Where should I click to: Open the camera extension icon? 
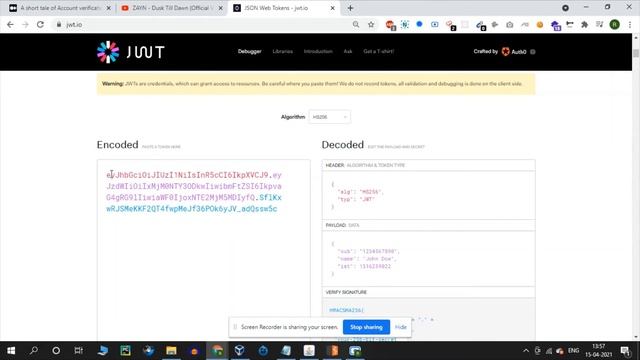(x=509, y=24)
